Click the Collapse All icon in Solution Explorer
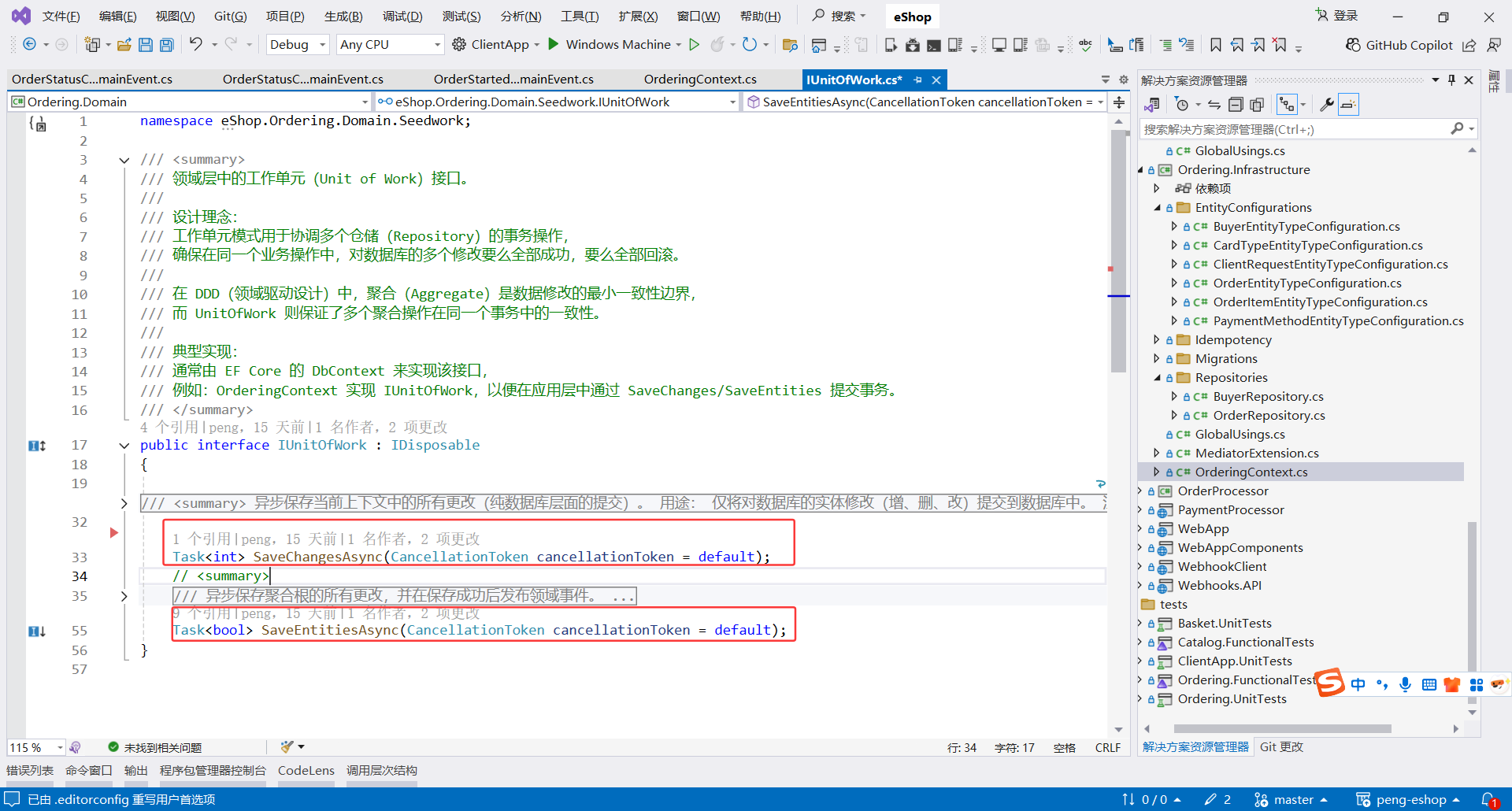The width and height of the screenshot is (1512, 811). pos(1236,104)
